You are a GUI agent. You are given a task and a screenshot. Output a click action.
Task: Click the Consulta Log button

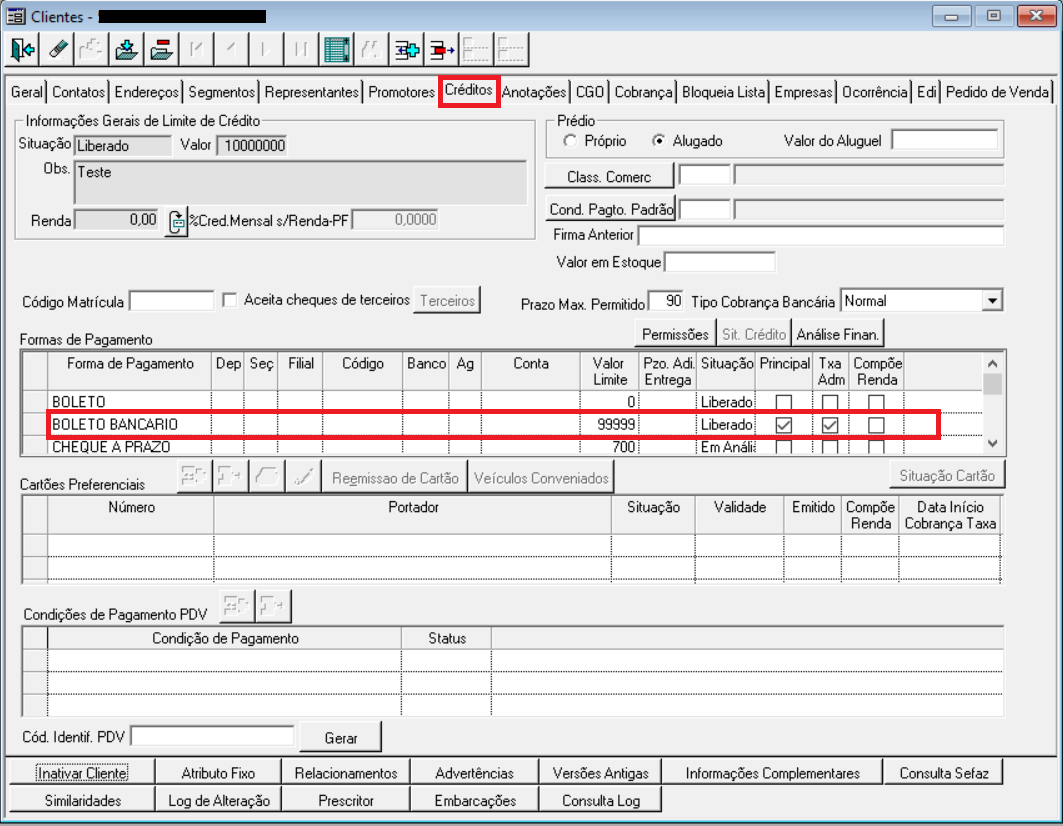tap(601, 800)
